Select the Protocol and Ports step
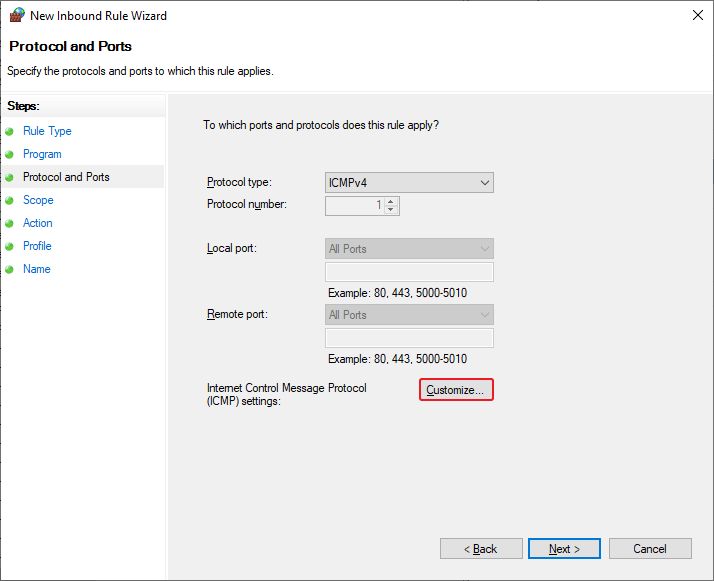Screen dimensions: 714x581 click(66, 177)
